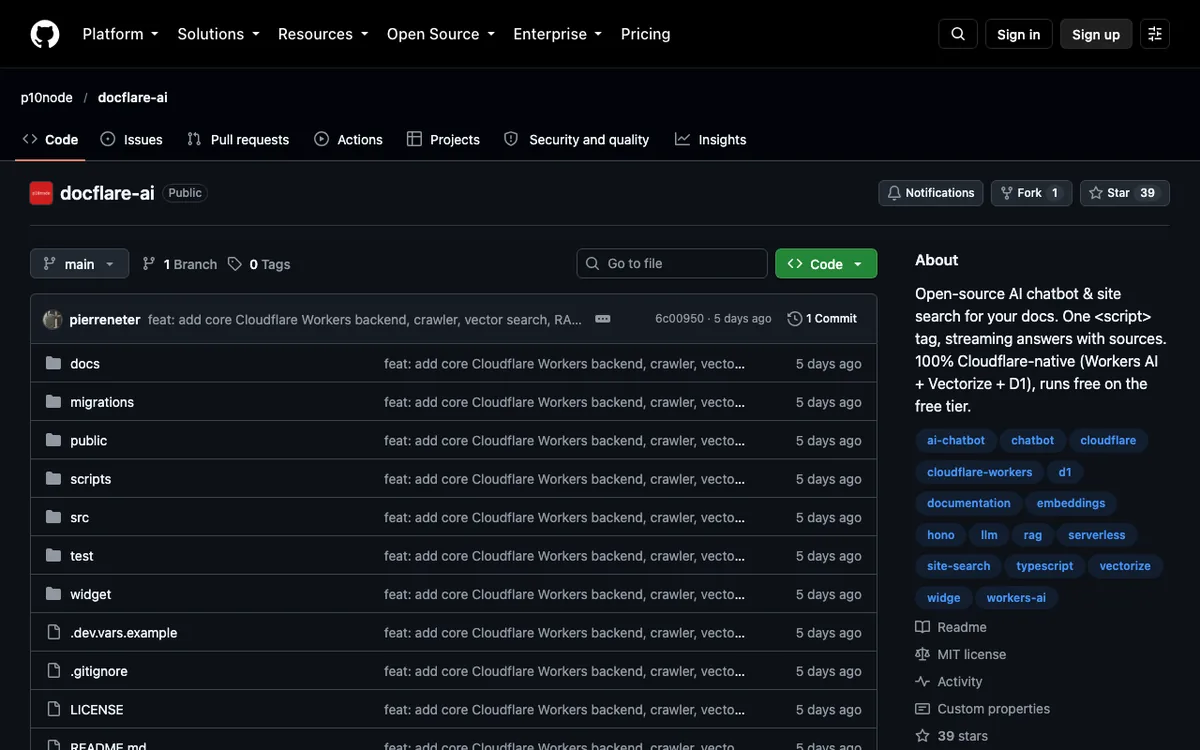Image resolution: width=1200 pixels, height=750 pixels.
Task: Open the migrations folder
Action: click(x=102, y=402)
